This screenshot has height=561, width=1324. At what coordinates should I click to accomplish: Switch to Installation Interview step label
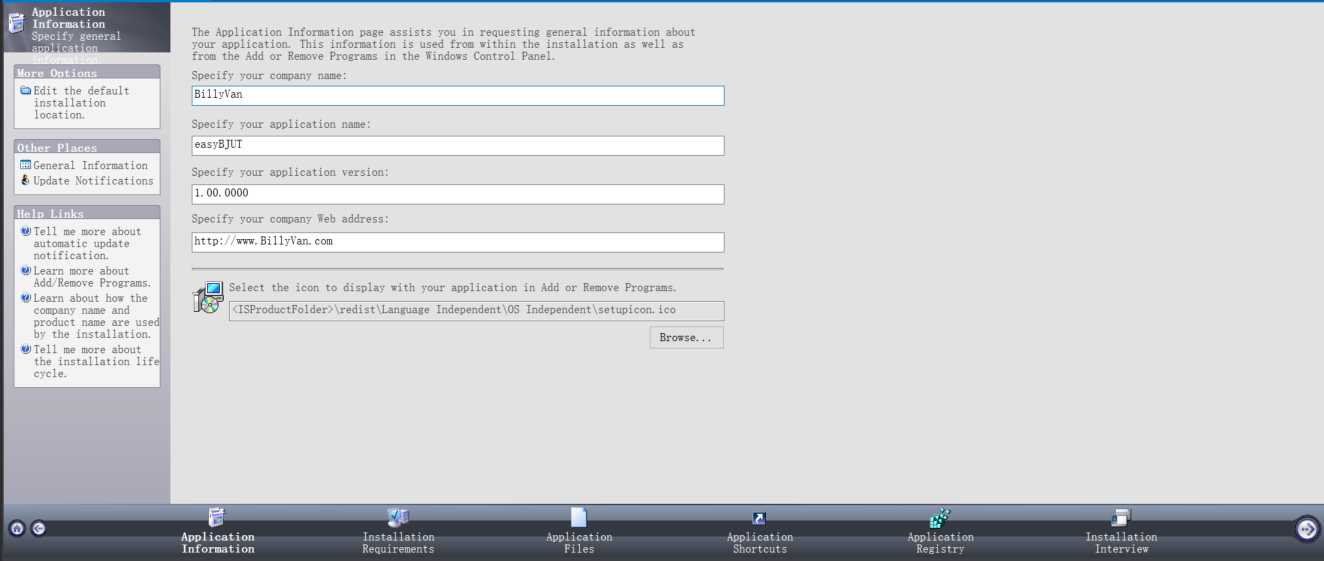(1121, 543)
